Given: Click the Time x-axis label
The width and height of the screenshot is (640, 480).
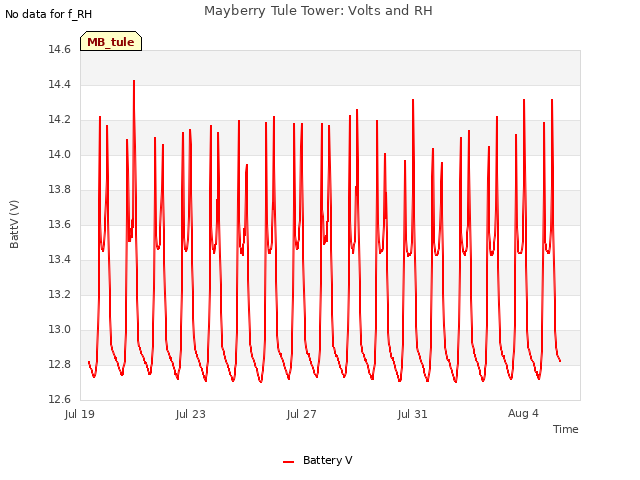Looking at the screenshot, I should coord(566,429).
